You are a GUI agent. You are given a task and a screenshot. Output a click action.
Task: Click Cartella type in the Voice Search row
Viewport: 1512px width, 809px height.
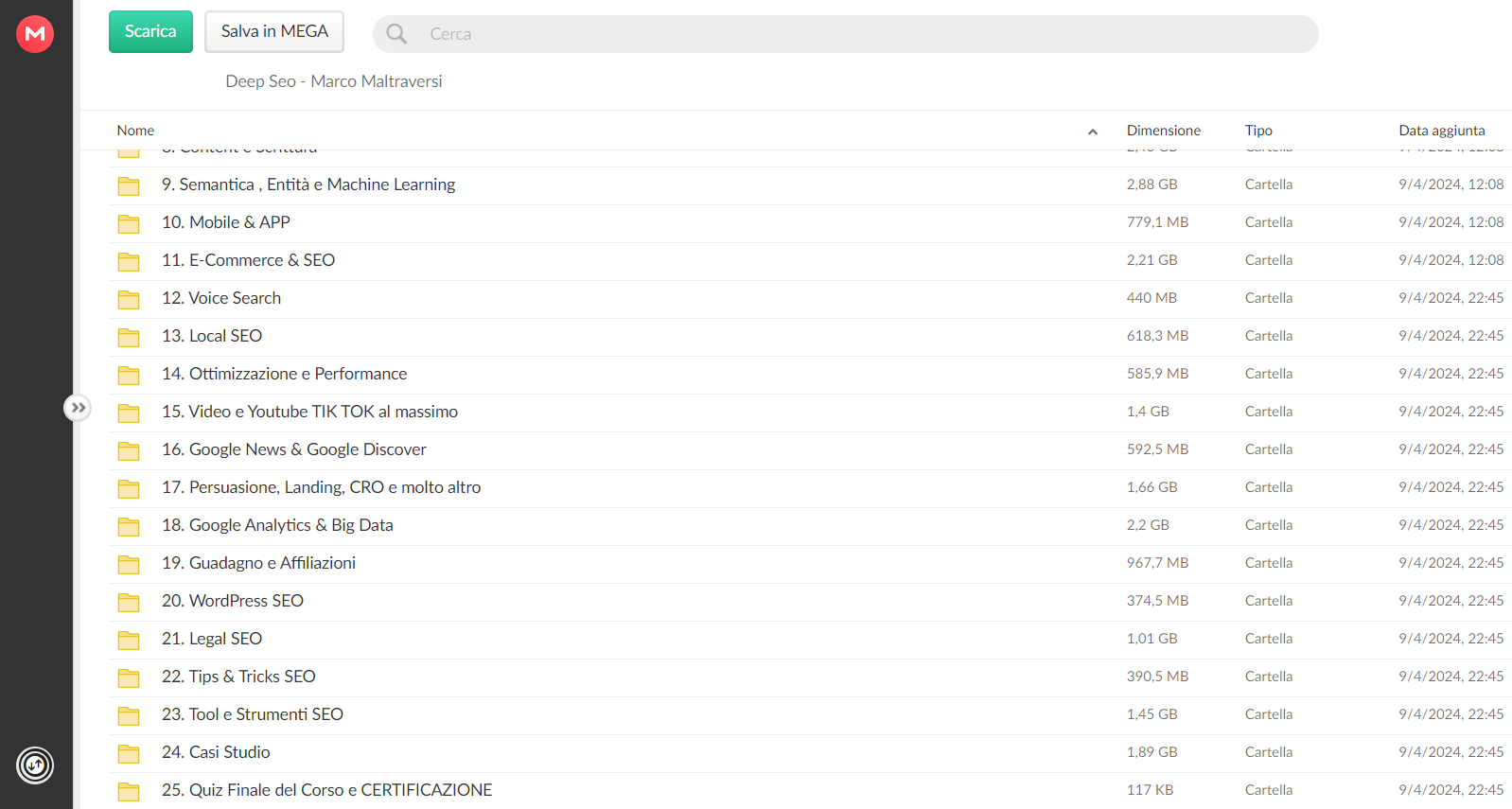click(x=1269, y=298)
